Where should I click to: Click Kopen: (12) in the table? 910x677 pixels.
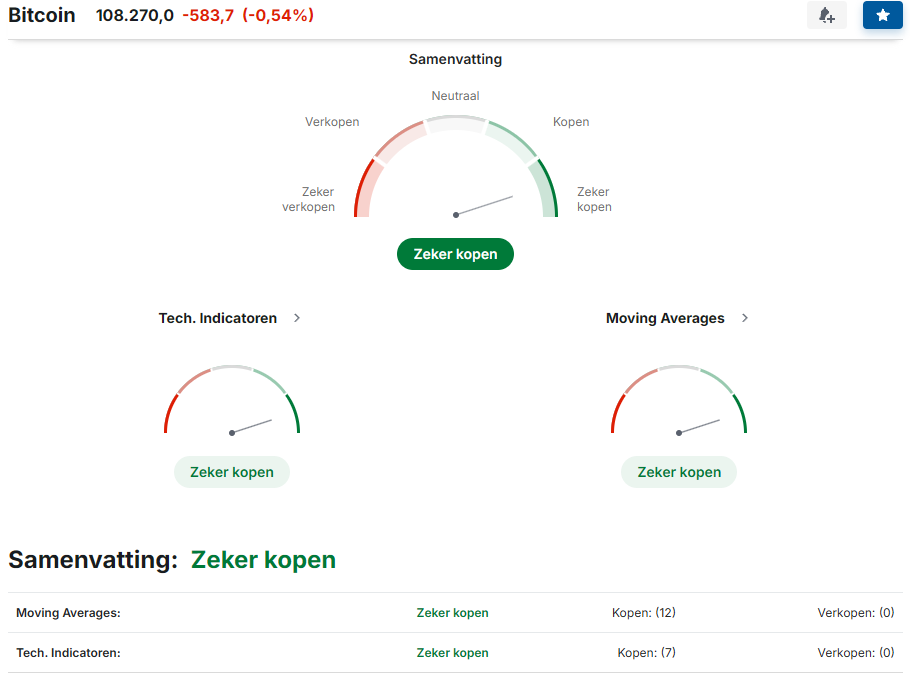[644, 613]
